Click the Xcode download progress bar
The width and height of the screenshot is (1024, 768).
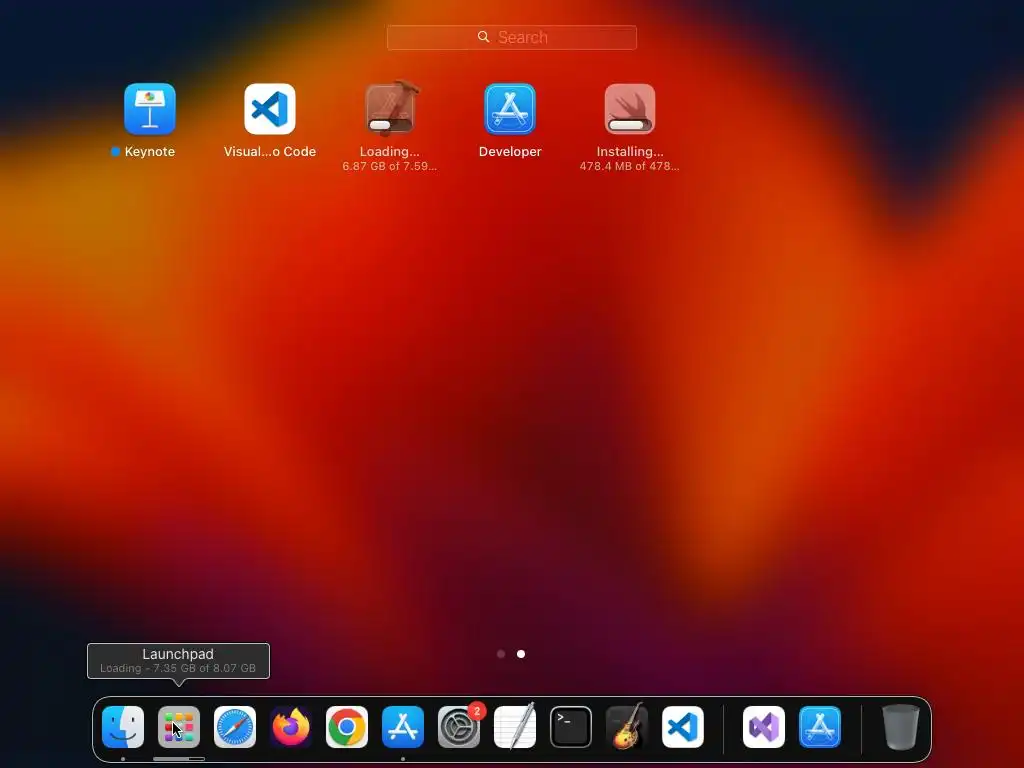pyautogui.click(x=390, y=125)
